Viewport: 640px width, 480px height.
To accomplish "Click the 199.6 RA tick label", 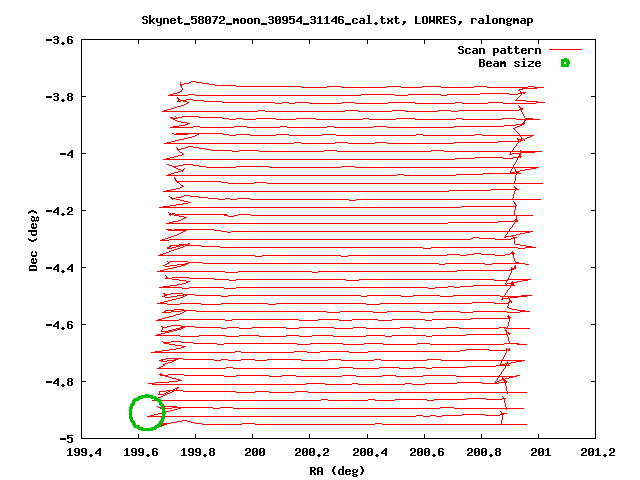I will (141, 452).
